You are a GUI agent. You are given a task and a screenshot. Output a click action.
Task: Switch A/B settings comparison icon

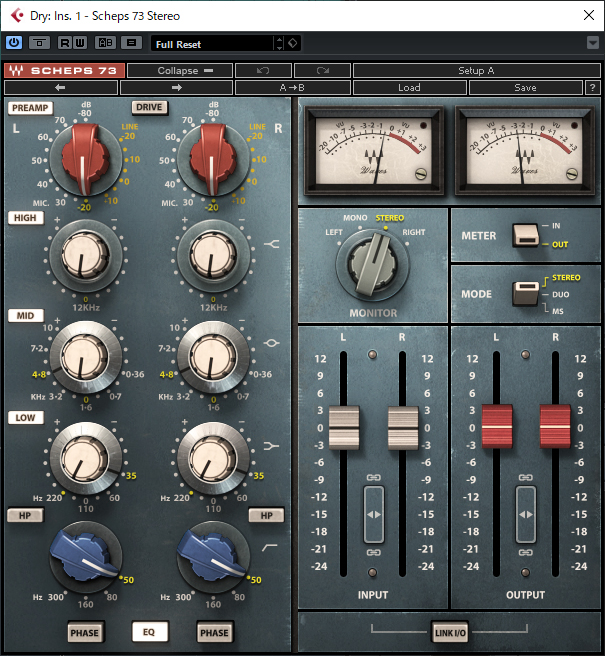[105, 43]
